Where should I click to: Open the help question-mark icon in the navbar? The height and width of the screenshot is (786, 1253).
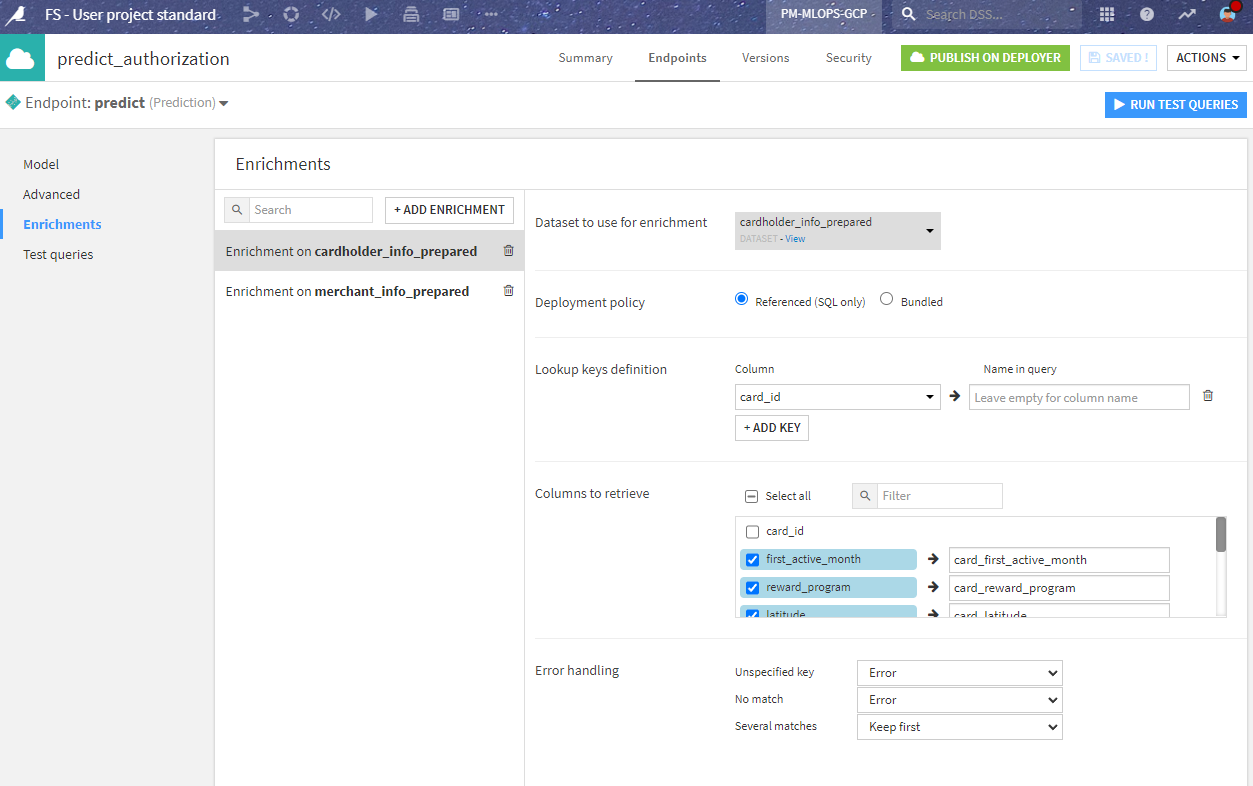[1146, 14]
